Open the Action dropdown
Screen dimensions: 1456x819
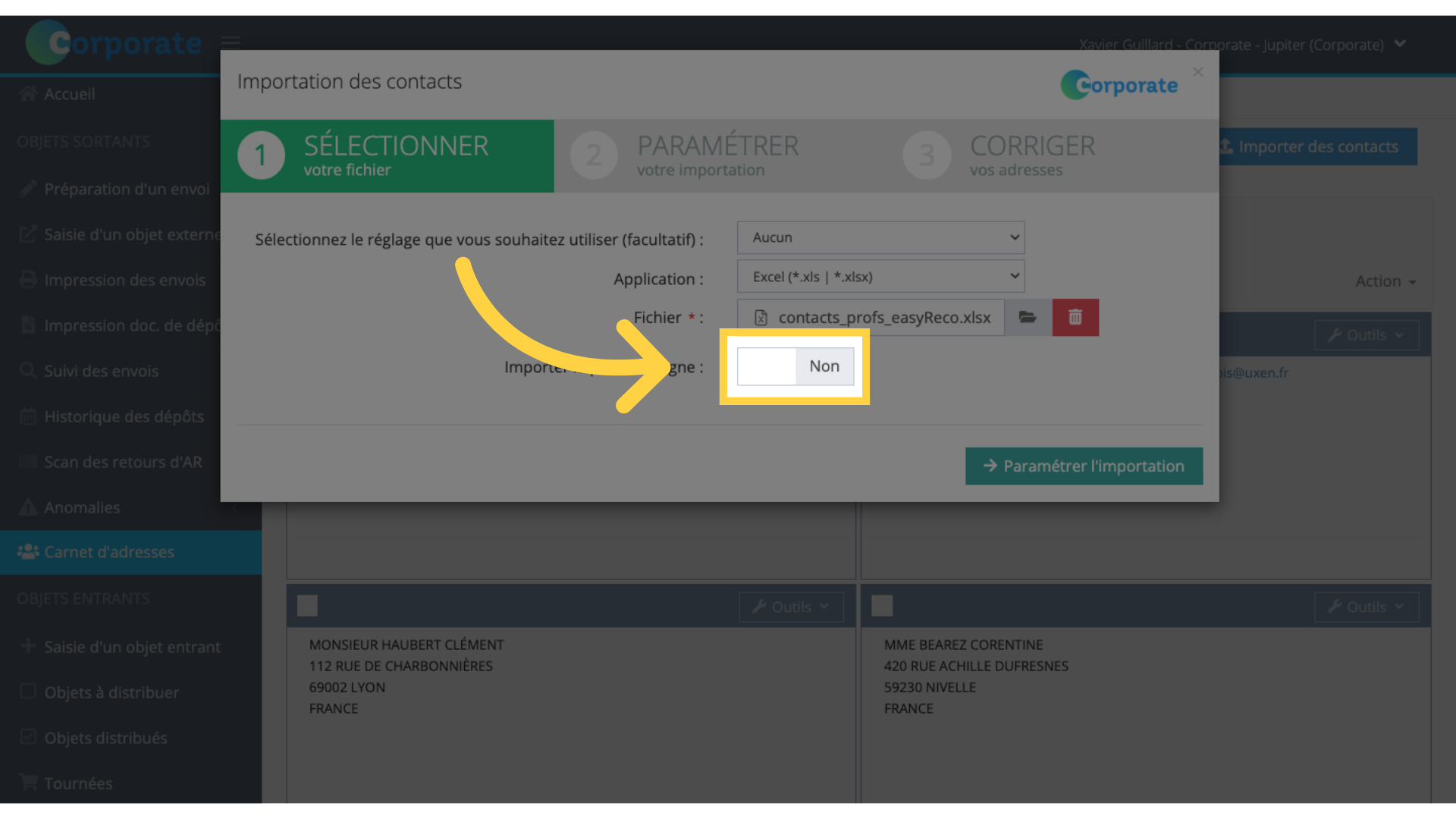coord(1385,281)
